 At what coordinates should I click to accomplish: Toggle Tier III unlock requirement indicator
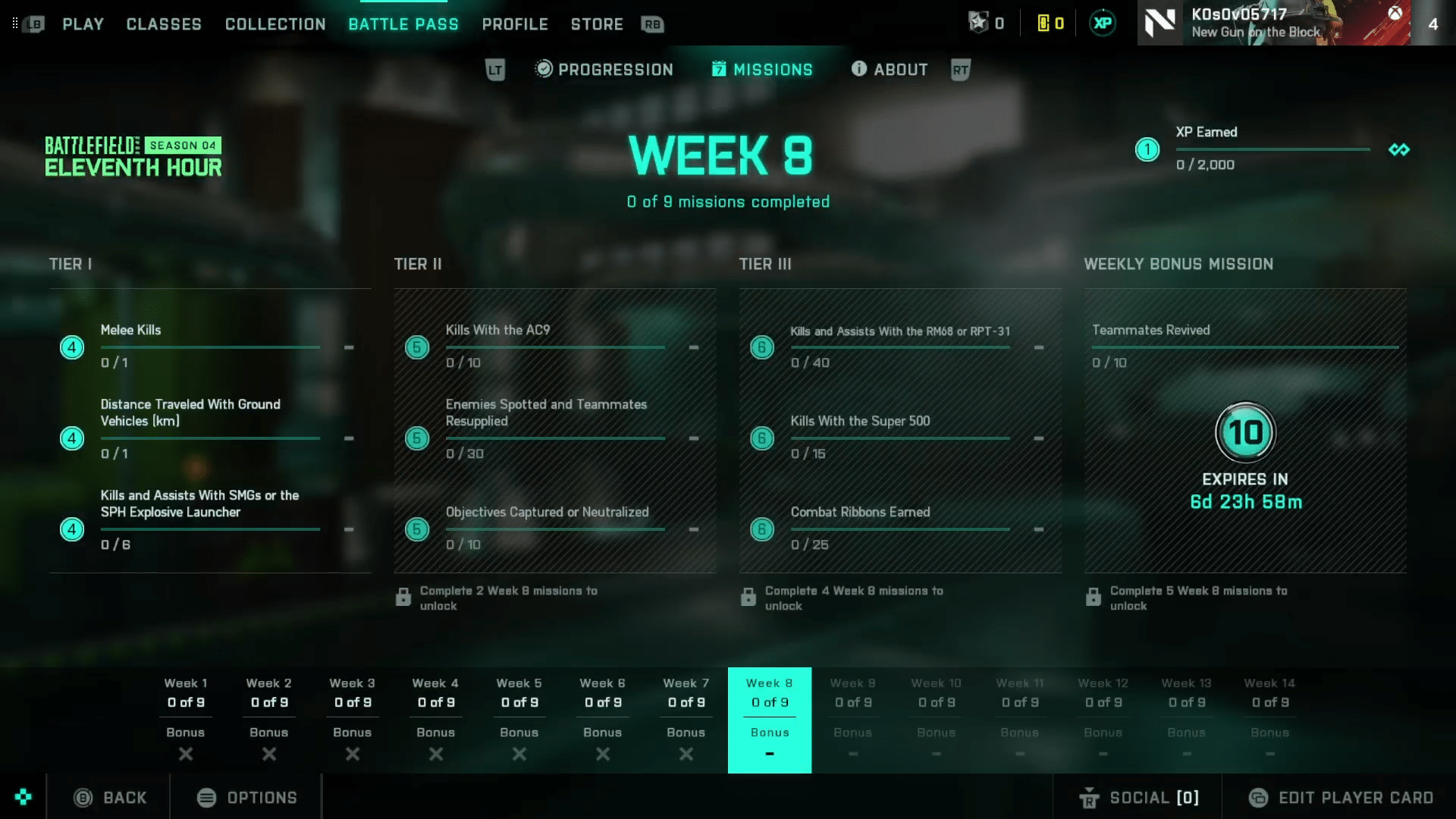point(747,598)
